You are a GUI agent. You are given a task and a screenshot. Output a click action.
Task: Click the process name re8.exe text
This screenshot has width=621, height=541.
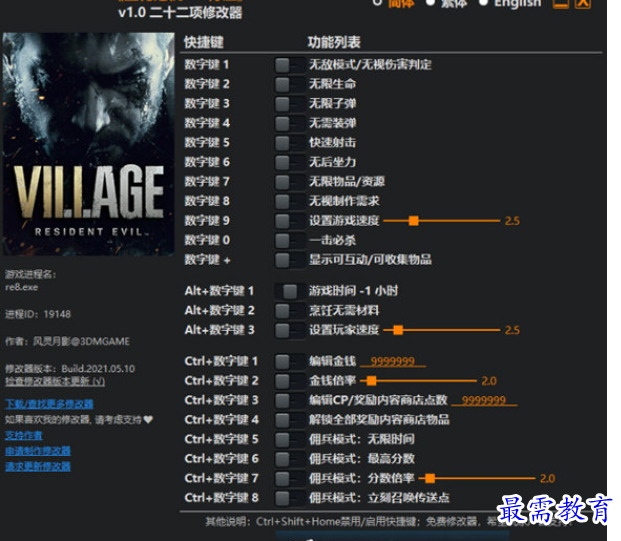(21, 287)
